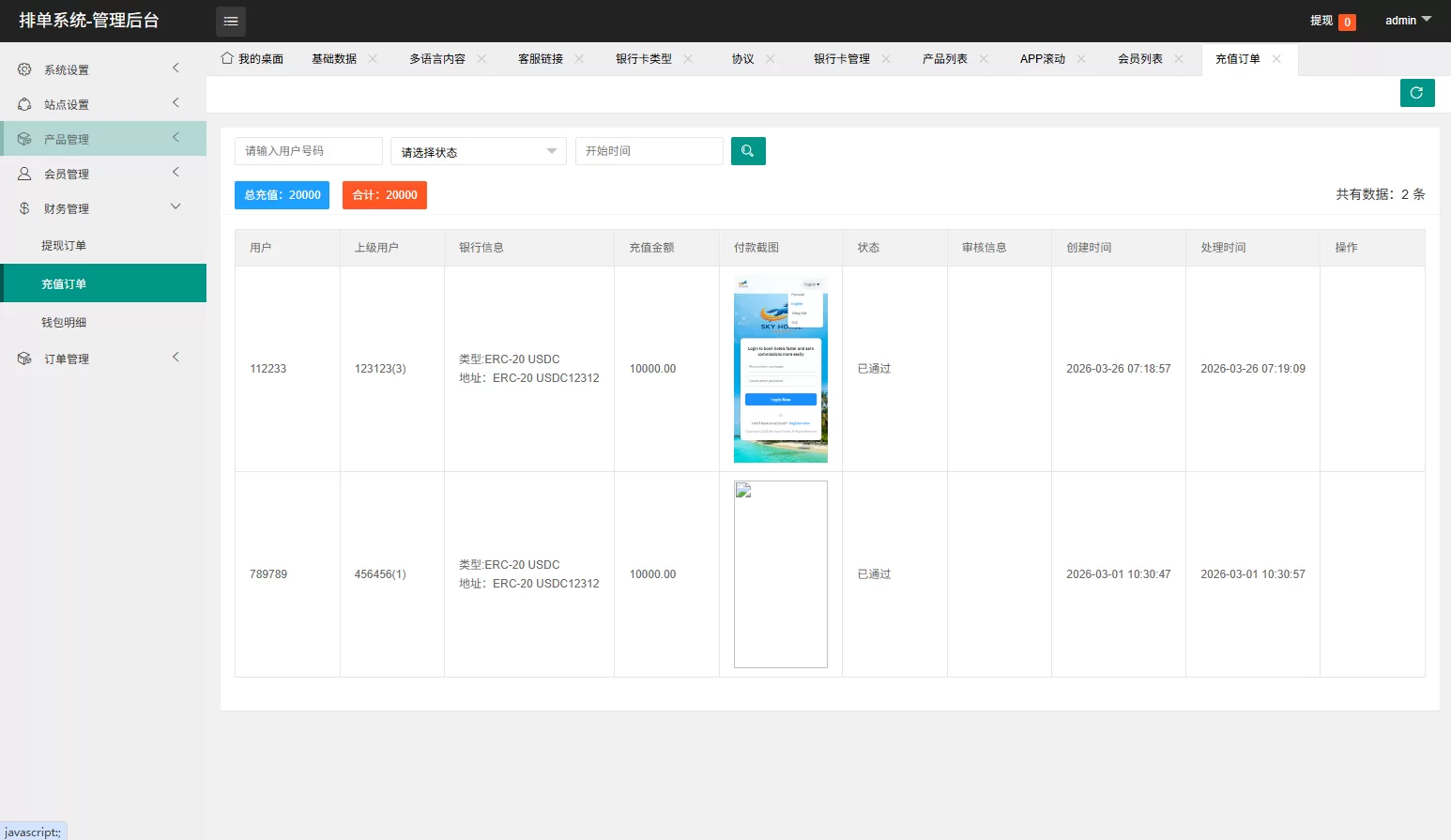1451x840 pixels.
Task: Close the 充值订单 tab
Action: [x=1276, y=59]
